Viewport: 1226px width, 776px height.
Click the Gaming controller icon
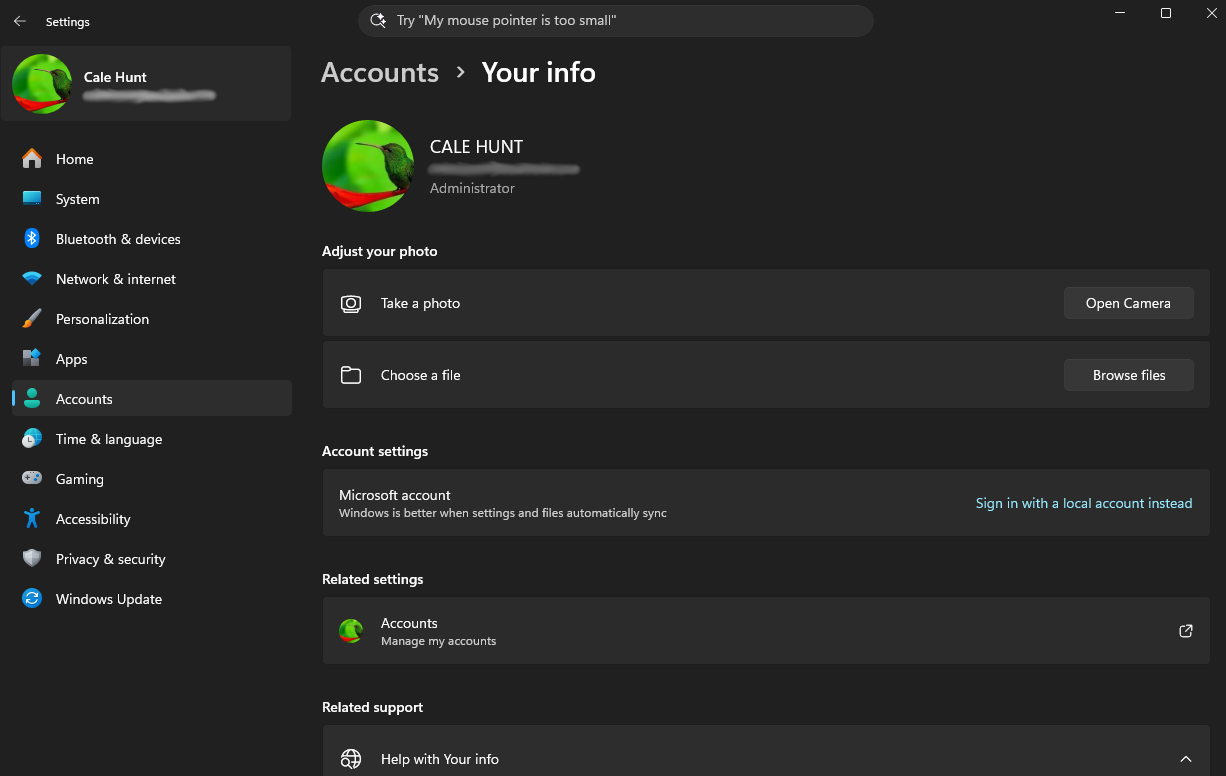click(32, 479)
